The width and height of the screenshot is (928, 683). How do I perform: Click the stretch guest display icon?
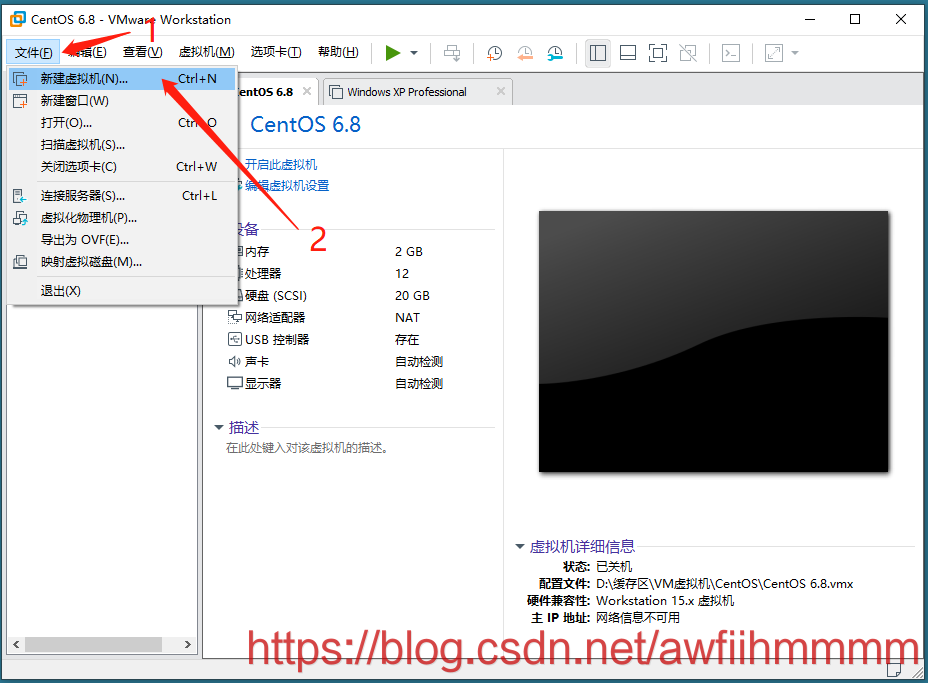click(x=774, y=53)
